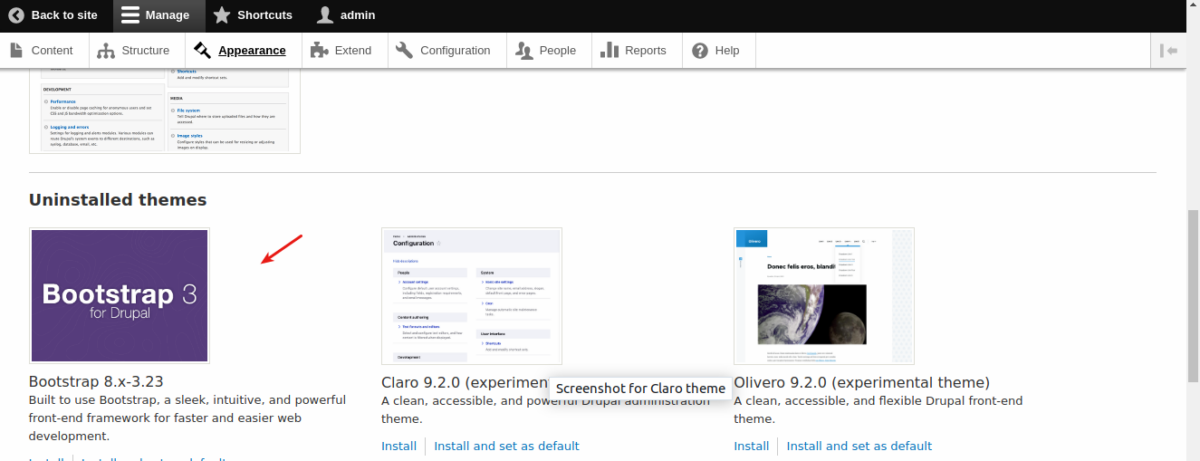Click the Appearance paintbrush icon
Image resolution: width=1200 pixels, height=461 pixels.
tap(203, 50)
